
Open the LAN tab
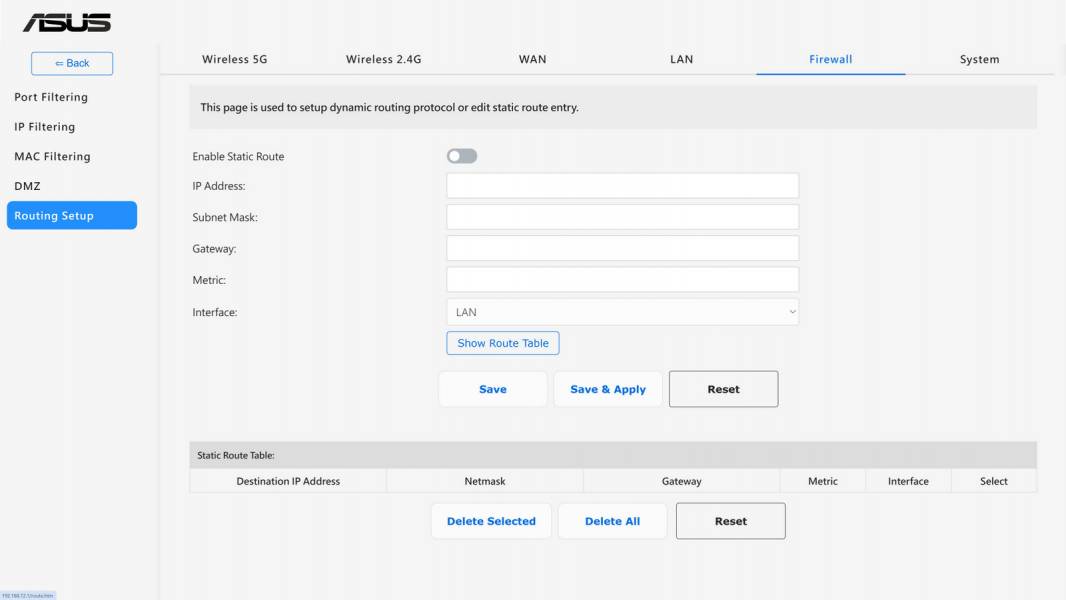(x=681, y=59)
